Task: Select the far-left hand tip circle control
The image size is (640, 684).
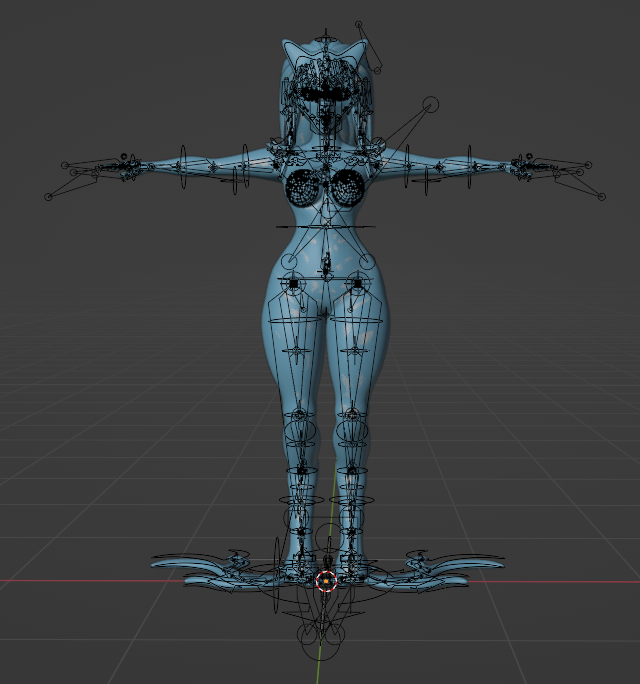Action: point(48,196)
